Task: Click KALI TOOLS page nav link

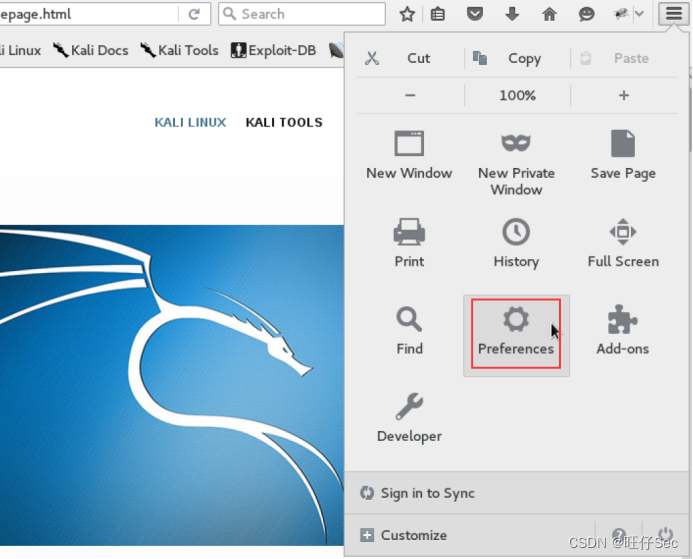Action: click(284, 122)
